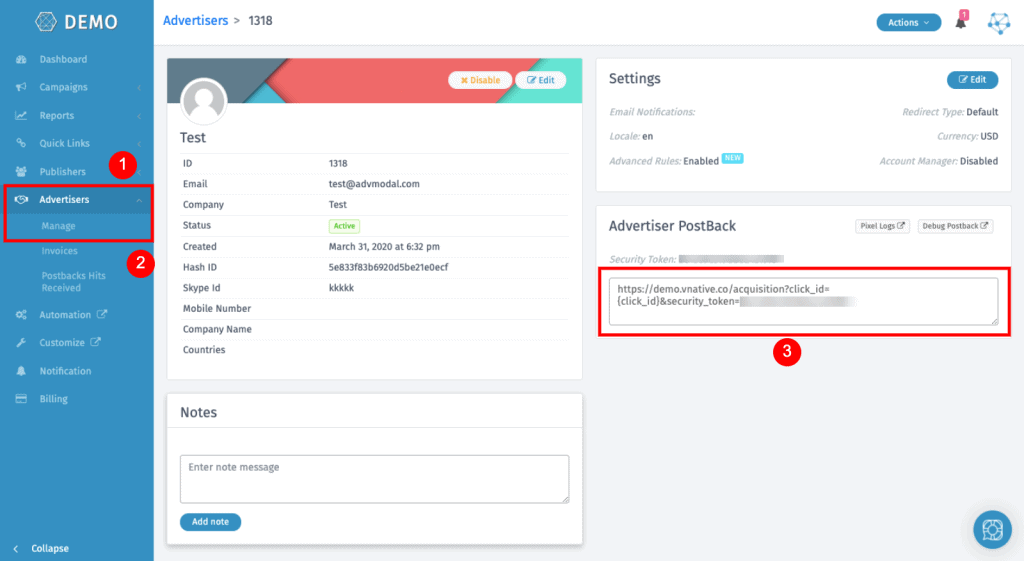Open Invoices submenu item
The image size is (1024, 561).
point(60,251)
